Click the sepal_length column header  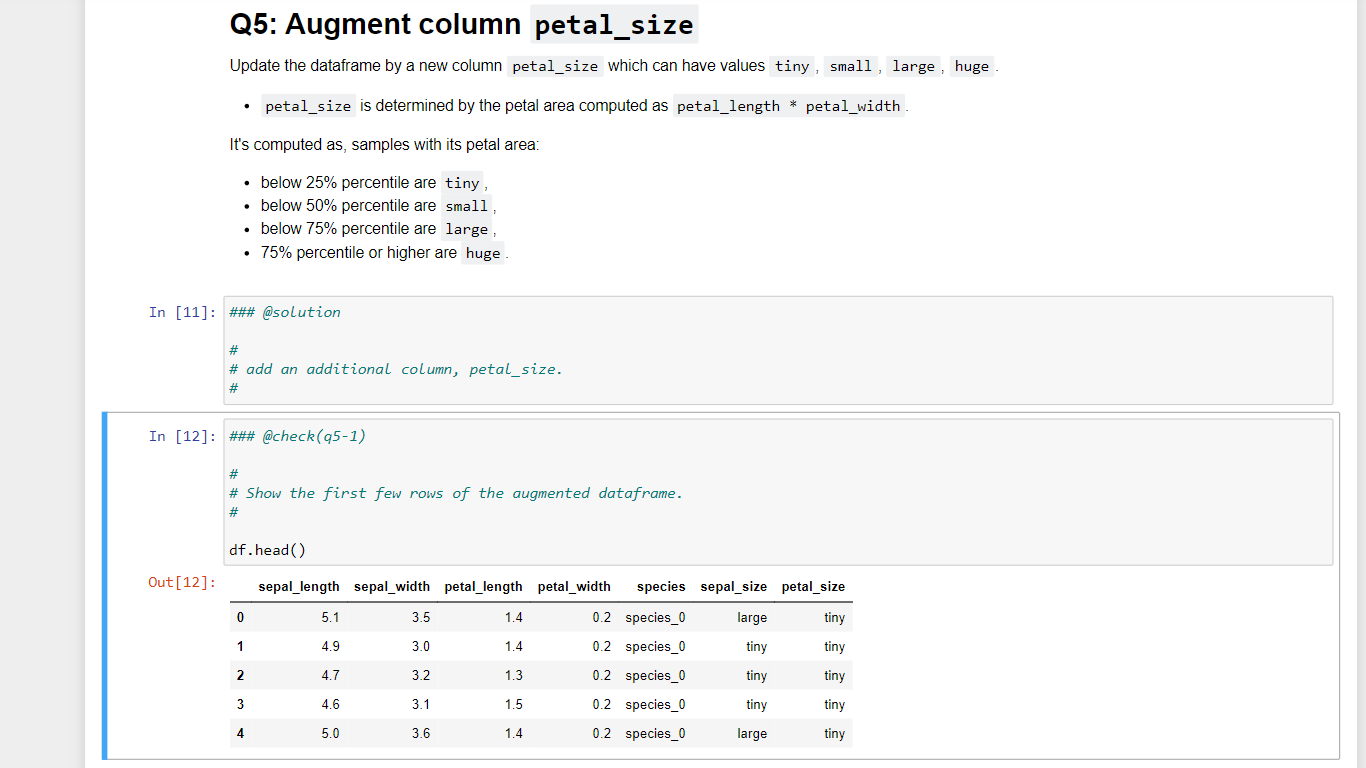click(299, 587)
